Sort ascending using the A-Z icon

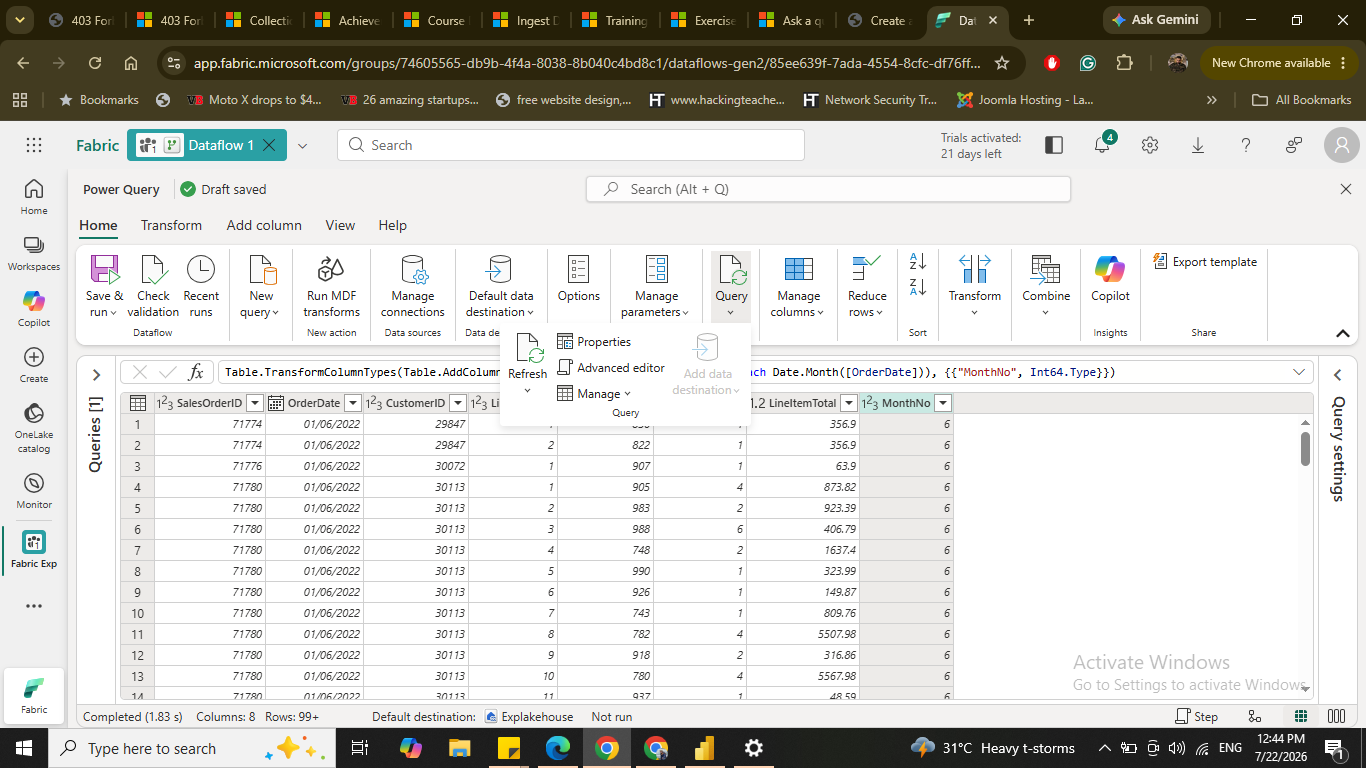[918, 262]
